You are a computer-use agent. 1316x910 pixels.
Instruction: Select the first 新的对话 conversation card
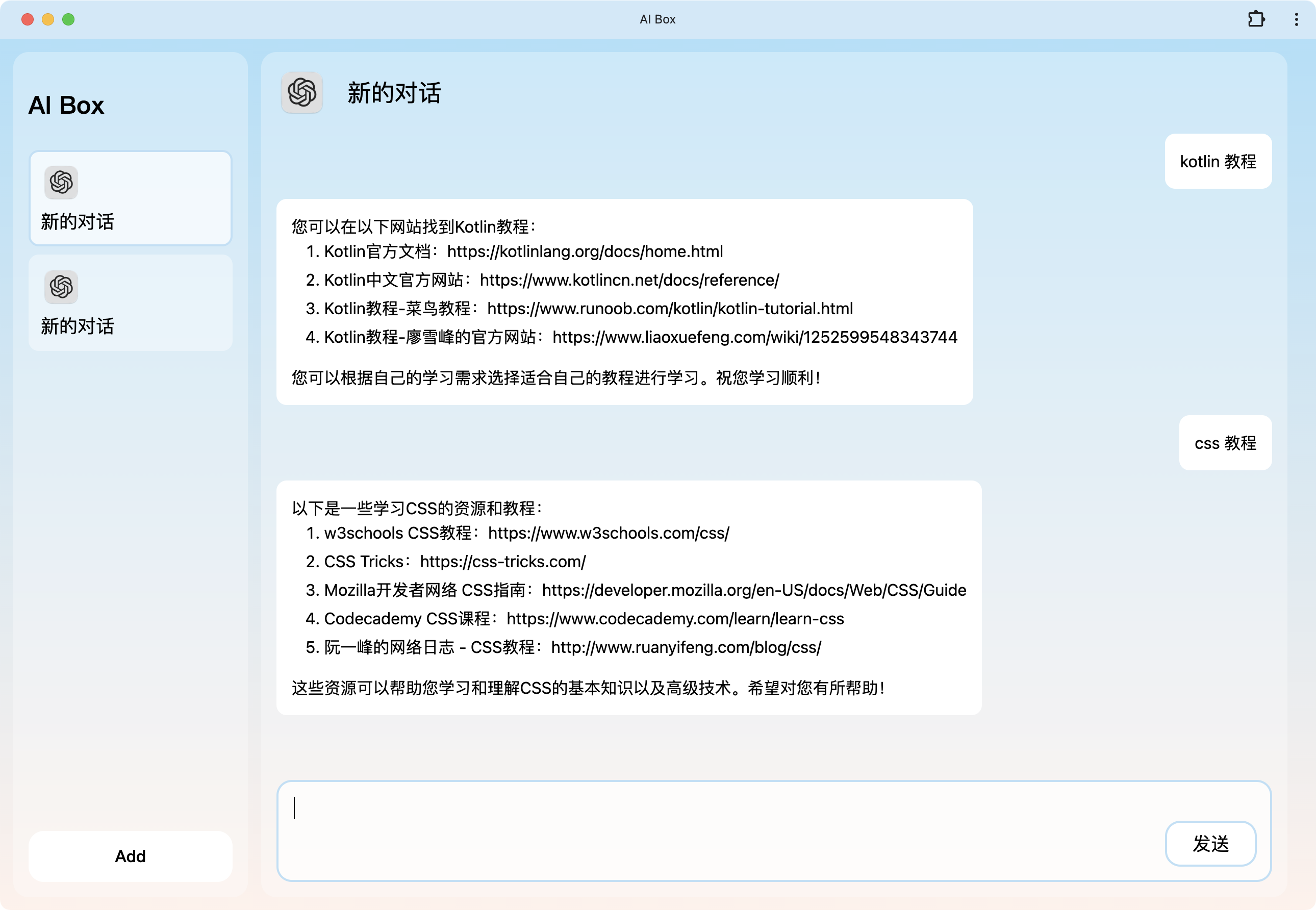131,198
